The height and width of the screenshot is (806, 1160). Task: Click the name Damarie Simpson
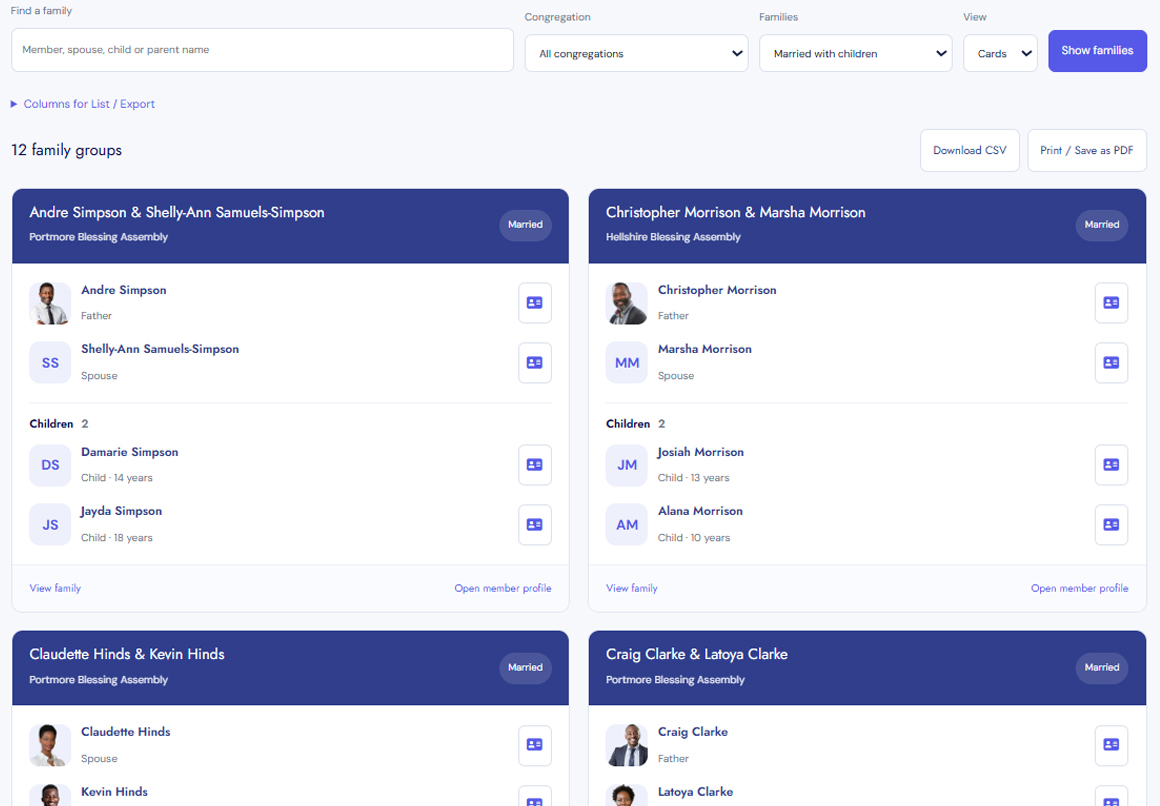point(129,452)
